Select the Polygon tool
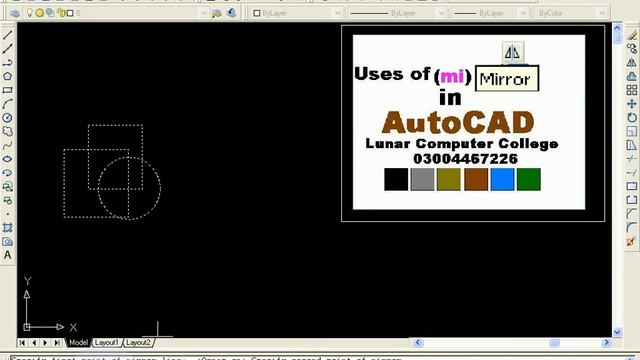640x360 pixels. (7, 76)
